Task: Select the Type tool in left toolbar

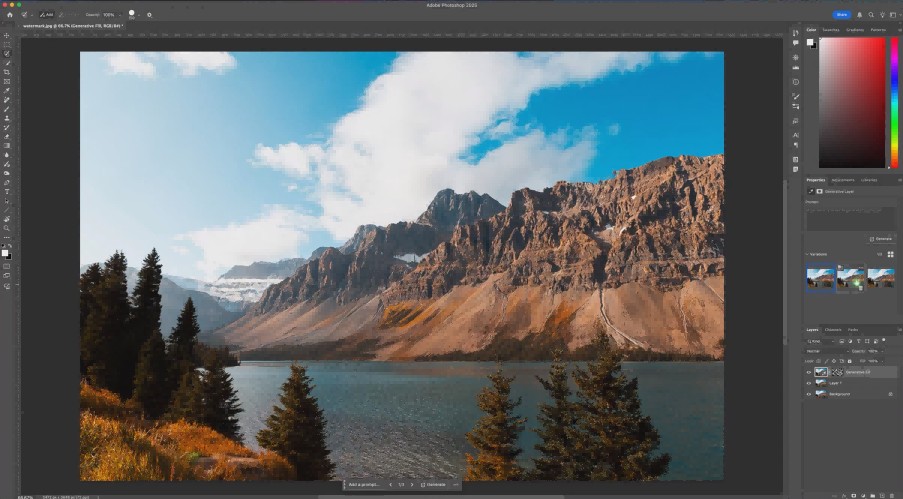Action: (x=7, y=191)
